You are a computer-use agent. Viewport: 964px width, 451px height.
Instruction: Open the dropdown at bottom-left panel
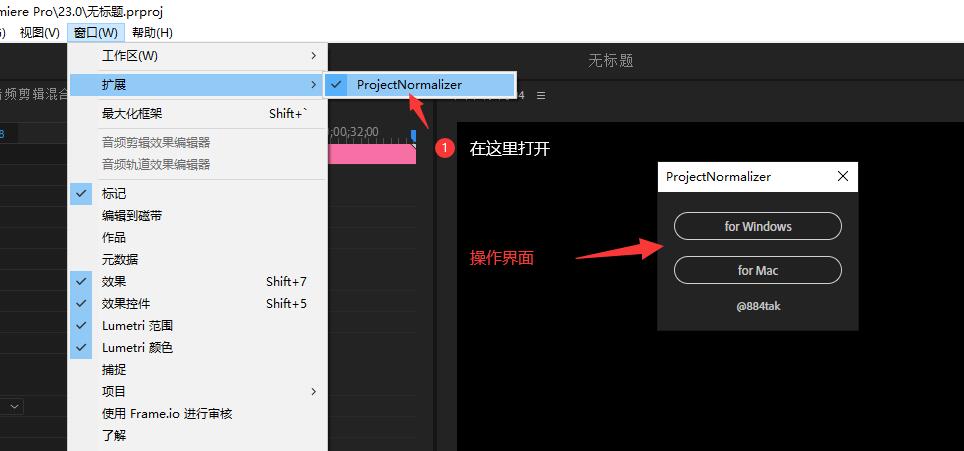[x=15, y=406]
